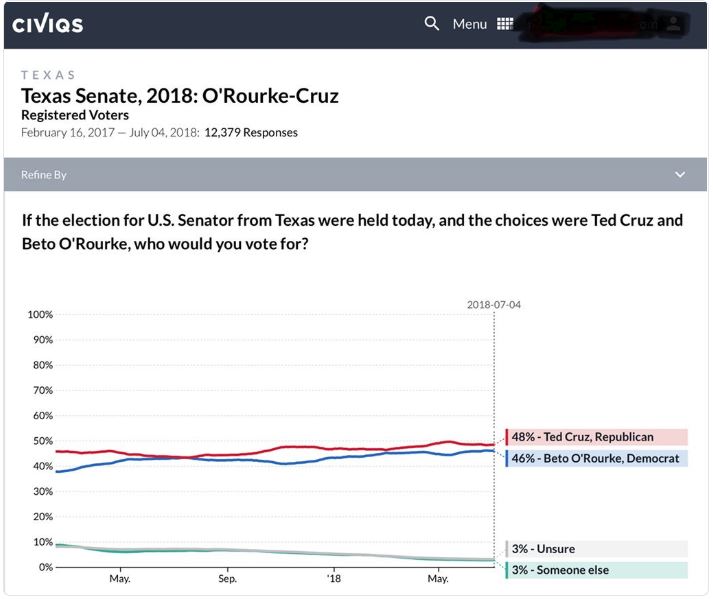This screenshot has height=599, width=713.
Task: Click the 12,379 Responses text
Action: (251, 132)
